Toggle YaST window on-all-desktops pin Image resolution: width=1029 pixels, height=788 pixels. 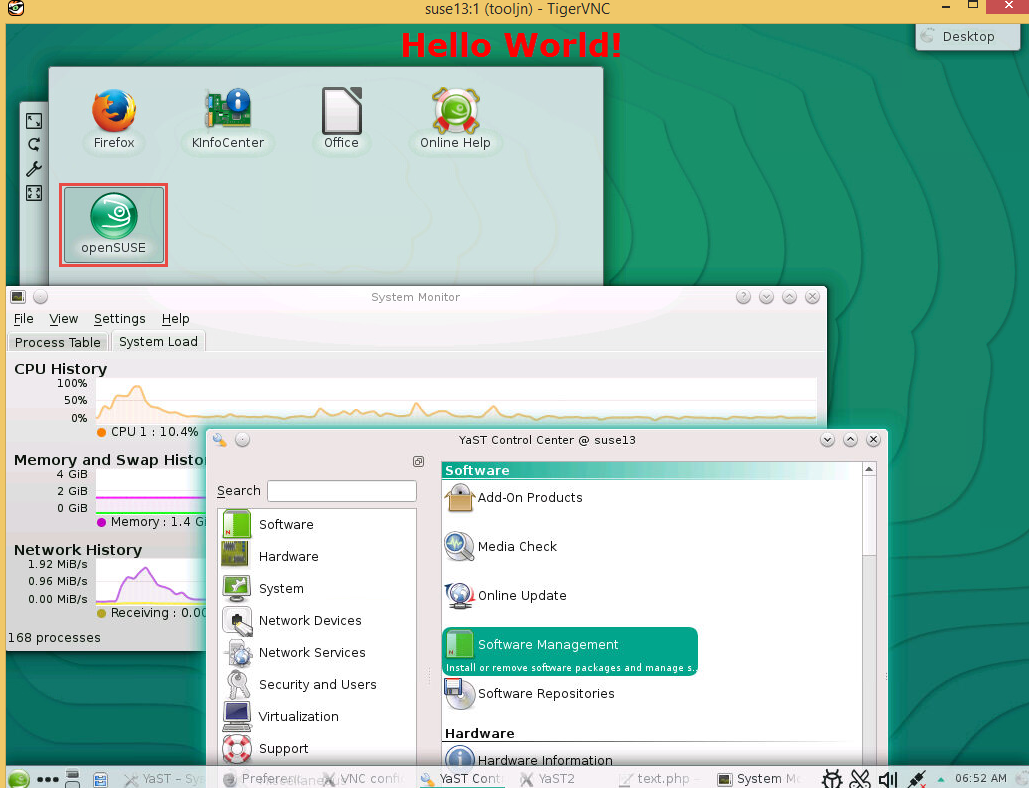click(243, 440)
